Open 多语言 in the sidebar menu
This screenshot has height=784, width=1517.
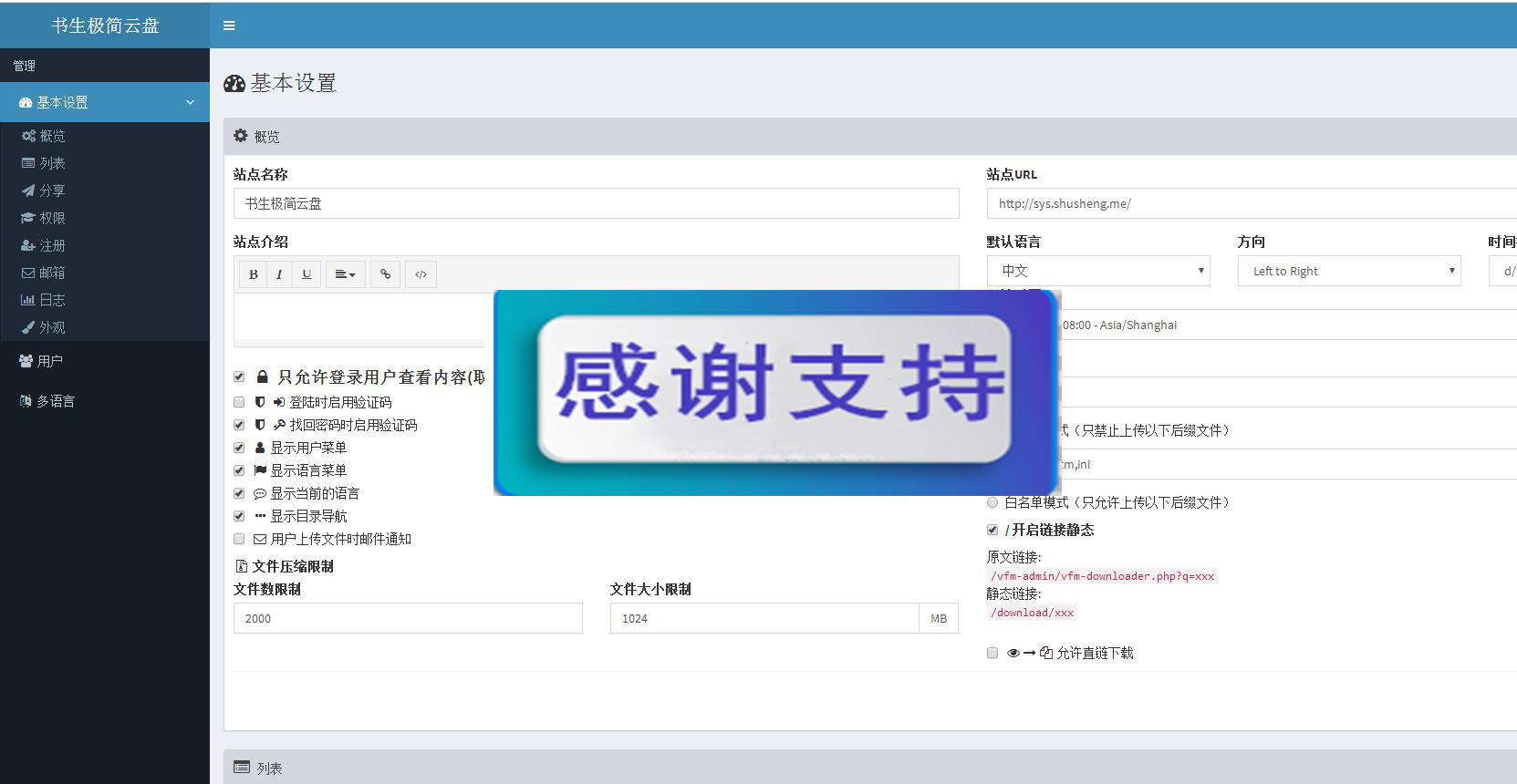pyautogui.click(x=55, y=401)
